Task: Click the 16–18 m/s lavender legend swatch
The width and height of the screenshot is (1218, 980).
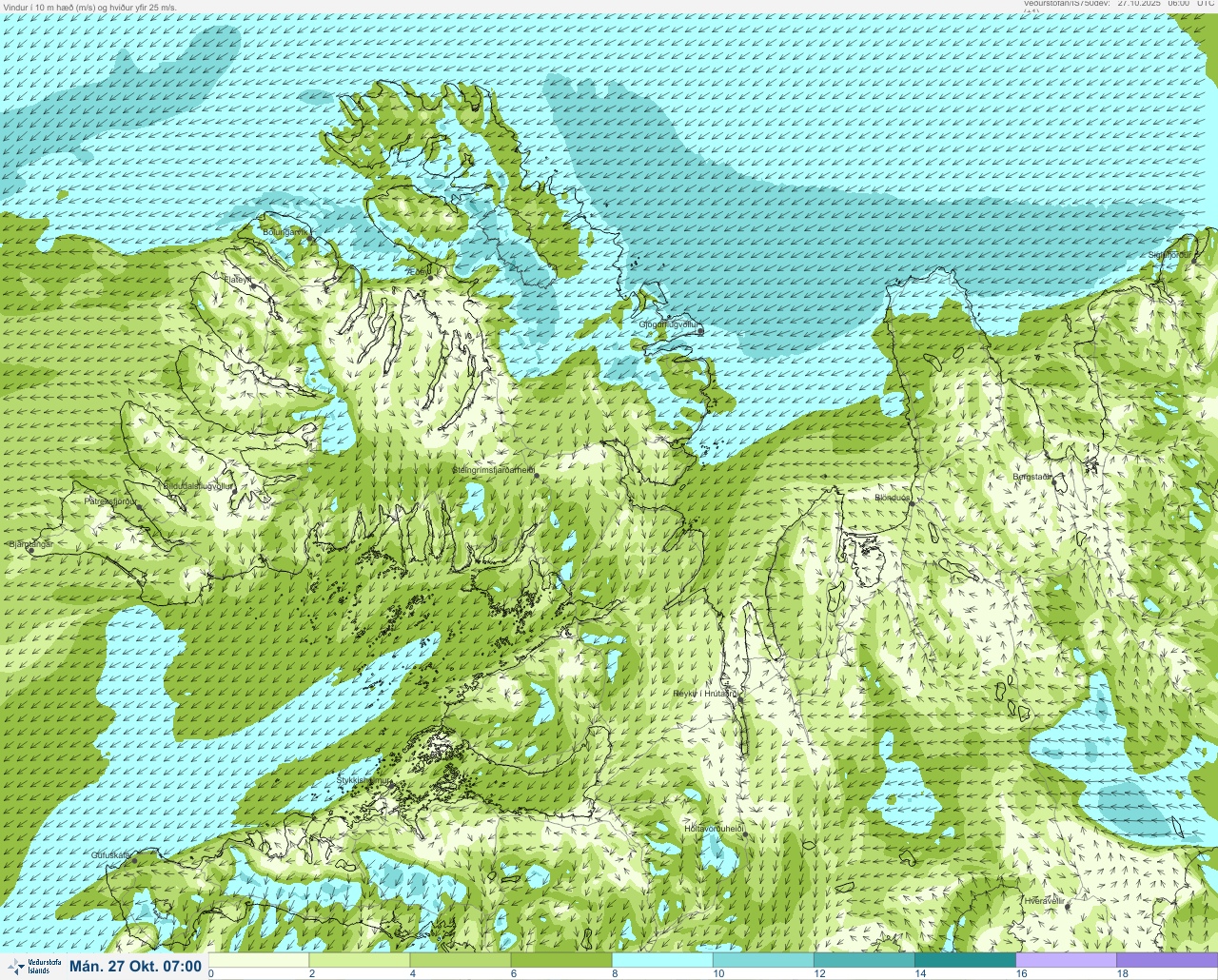Action: [1066, 960]
